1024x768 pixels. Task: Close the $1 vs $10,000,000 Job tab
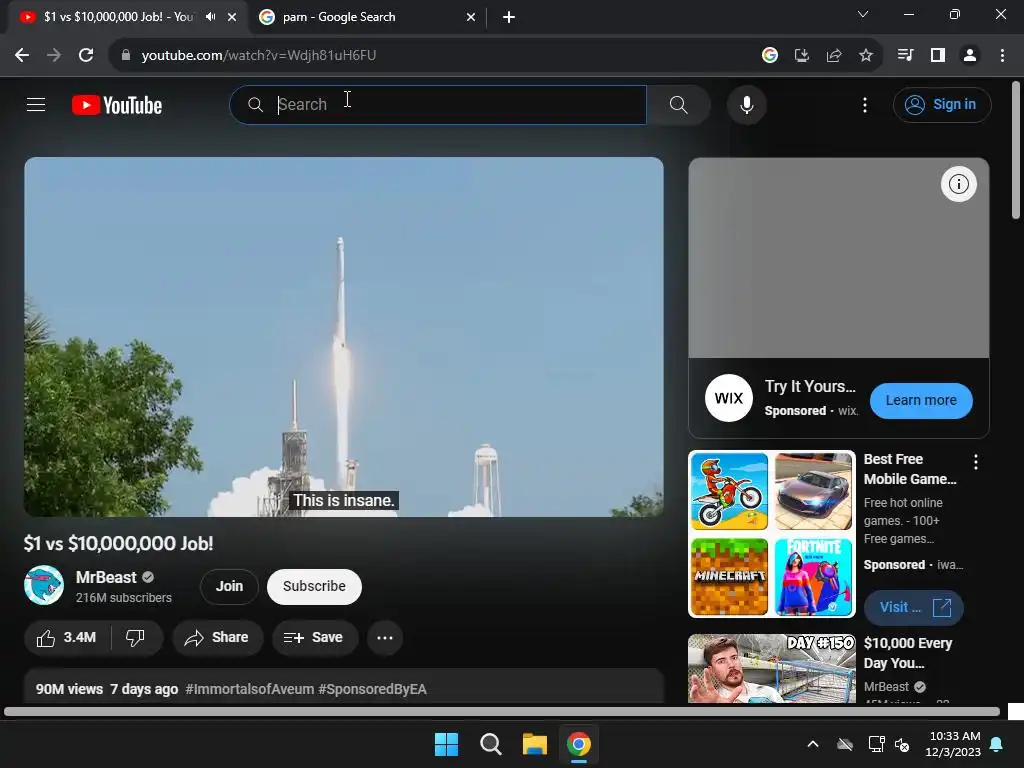pos(232,17)
